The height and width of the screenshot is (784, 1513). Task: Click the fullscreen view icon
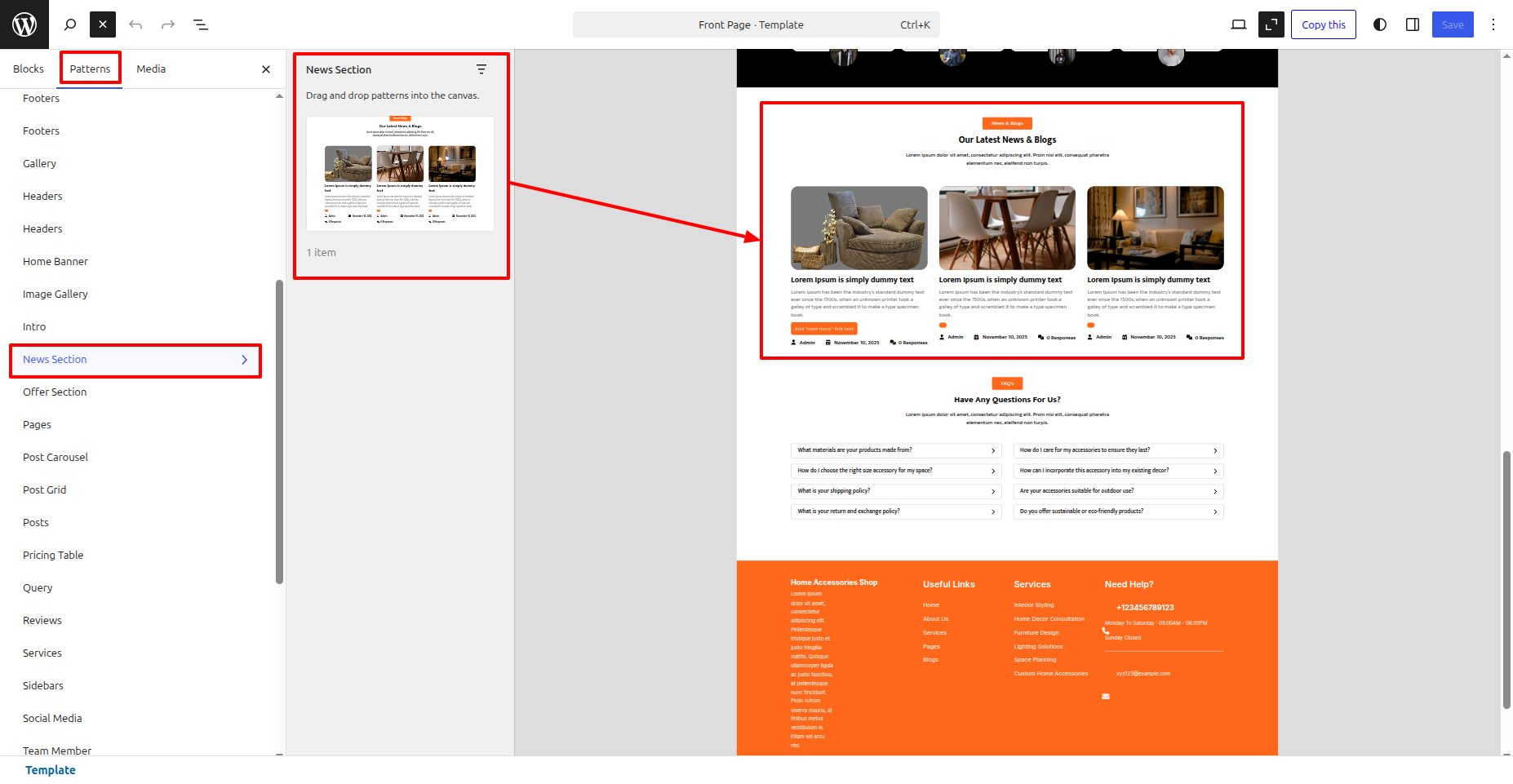(x=1271, y=24)
